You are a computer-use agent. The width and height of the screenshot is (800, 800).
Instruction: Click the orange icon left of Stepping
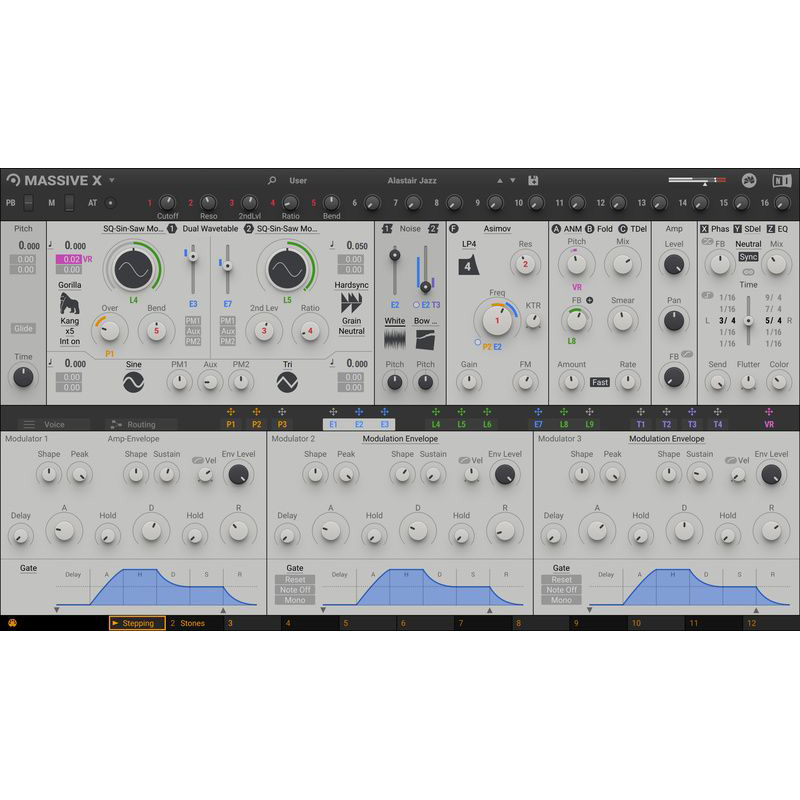coord(12,623)
